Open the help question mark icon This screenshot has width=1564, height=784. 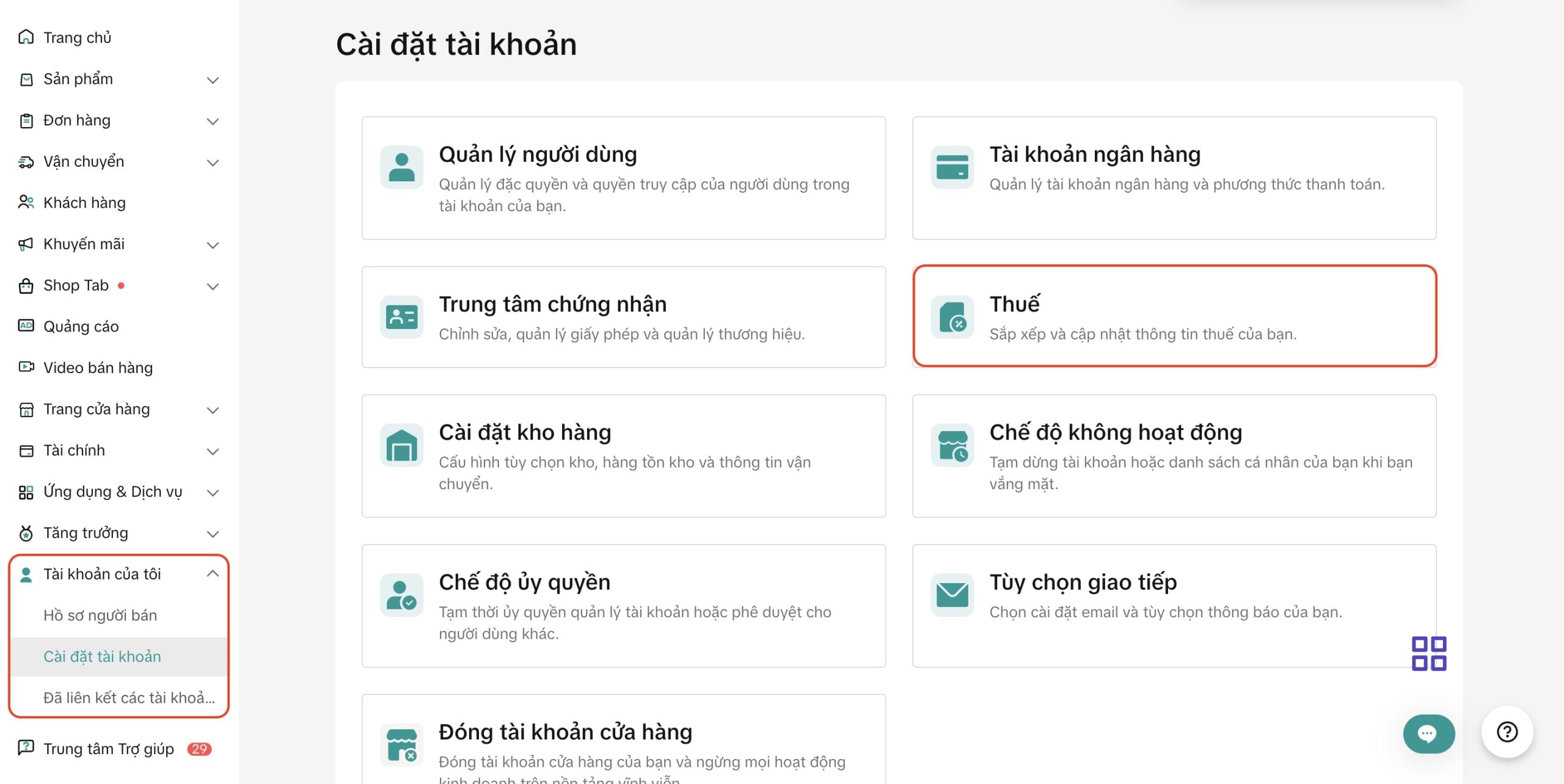1507,731
